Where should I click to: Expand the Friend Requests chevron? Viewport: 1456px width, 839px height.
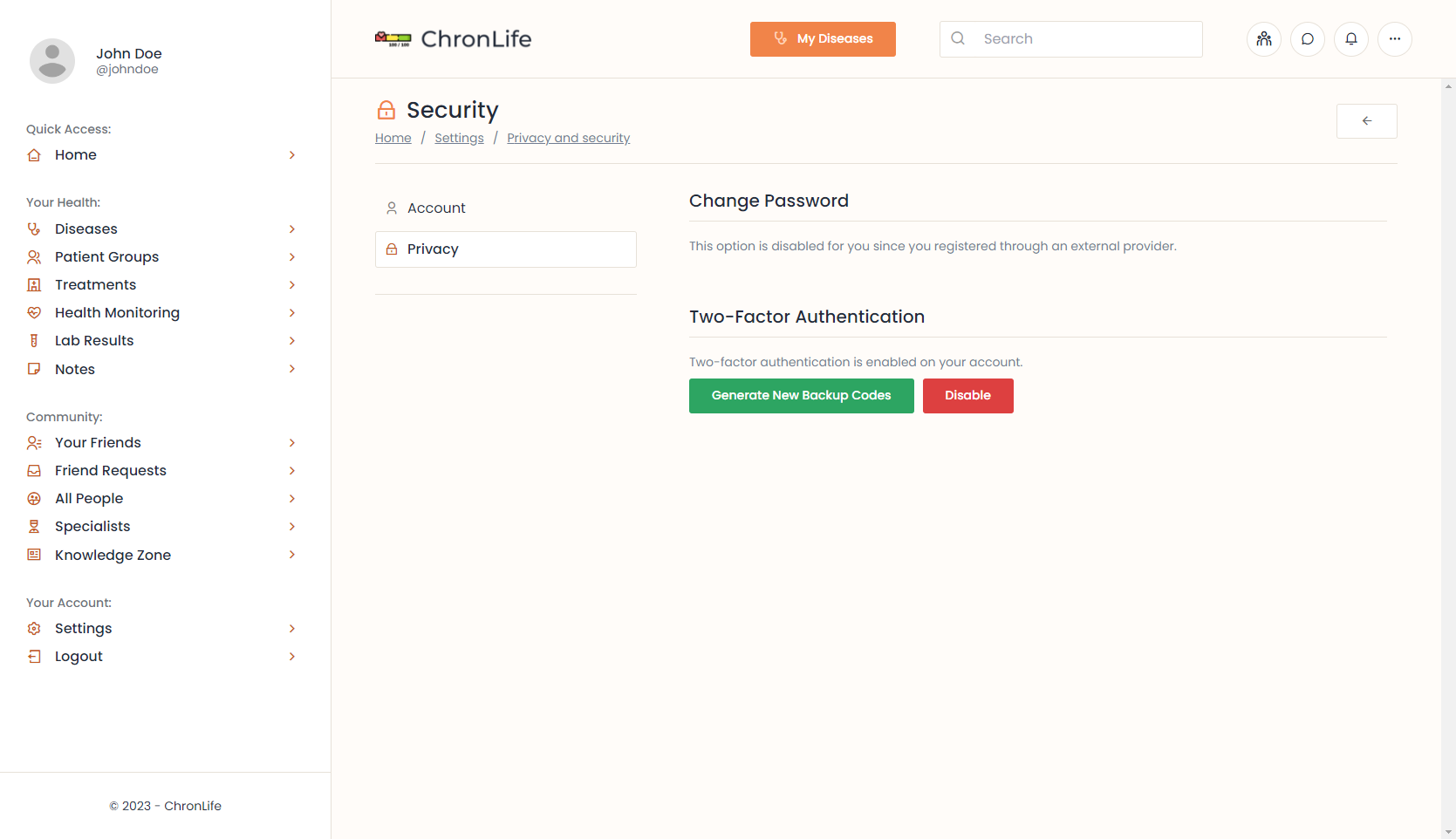point(292,471)
